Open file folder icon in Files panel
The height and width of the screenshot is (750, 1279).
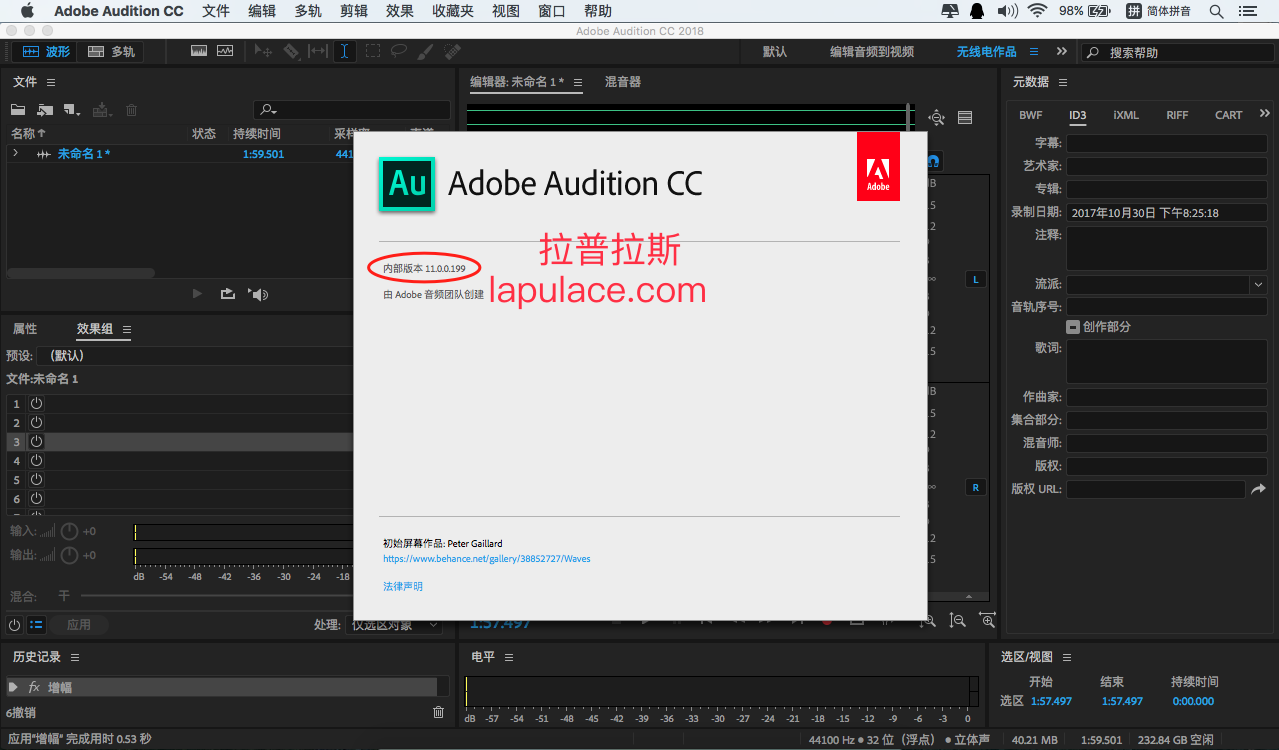18,110
